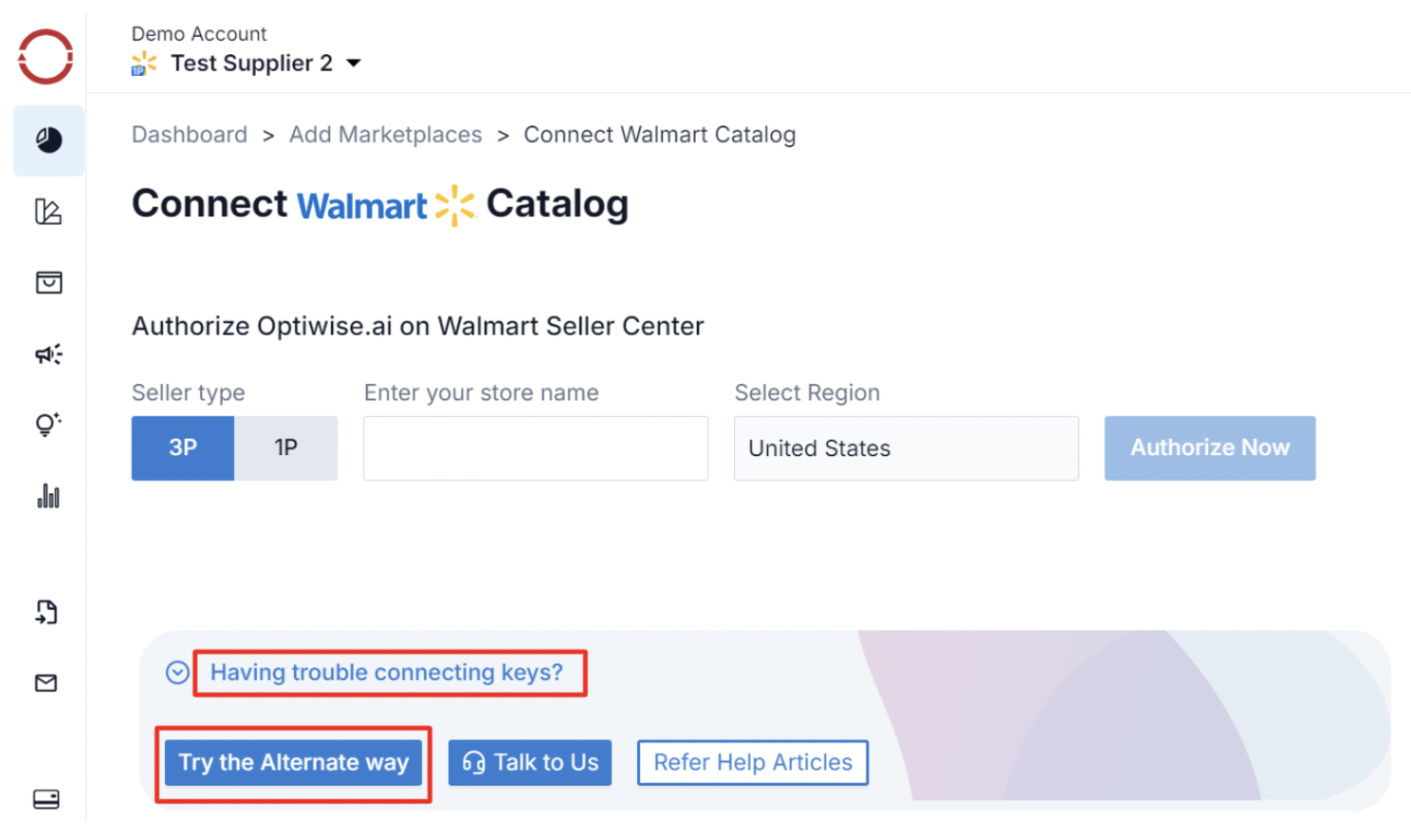Click the Optiwise red circle logo

pyautogui.click(x=46, y=57)
